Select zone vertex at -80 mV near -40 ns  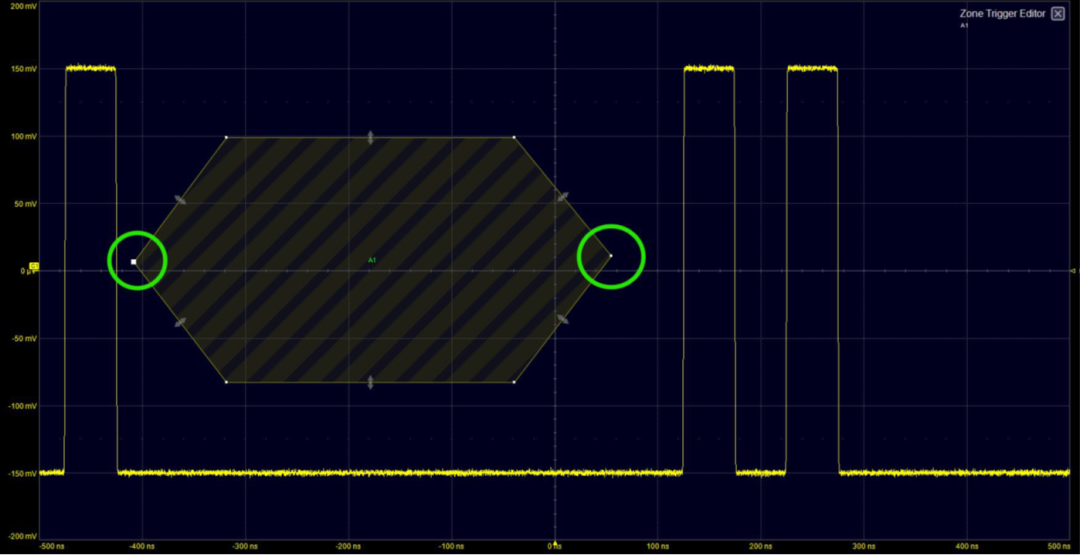(x=515, y=381)
